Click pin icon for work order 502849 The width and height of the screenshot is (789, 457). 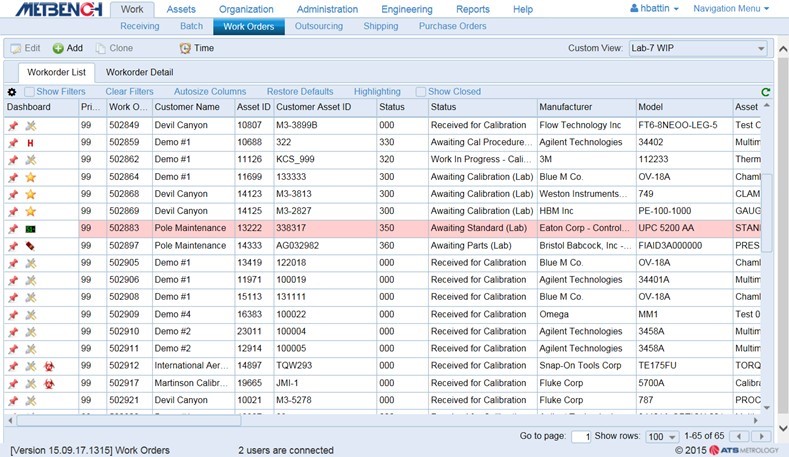point(13,126)
